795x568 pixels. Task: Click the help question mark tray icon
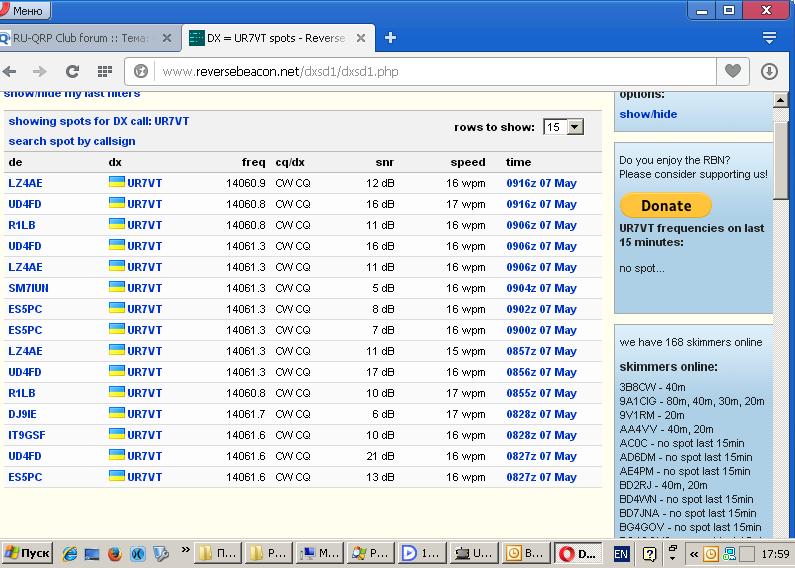tap(649, 554)
